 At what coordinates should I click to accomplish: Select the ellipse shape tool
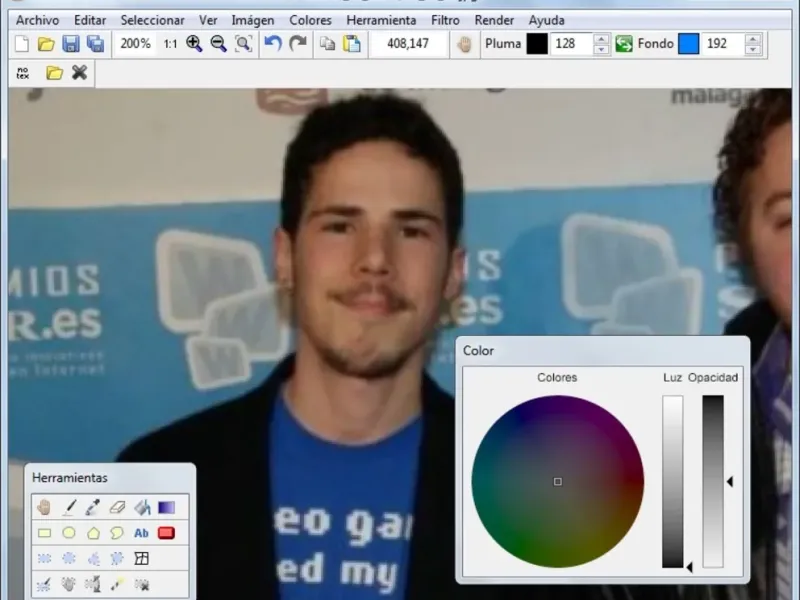pyautogui.click(x=69, y=533)
